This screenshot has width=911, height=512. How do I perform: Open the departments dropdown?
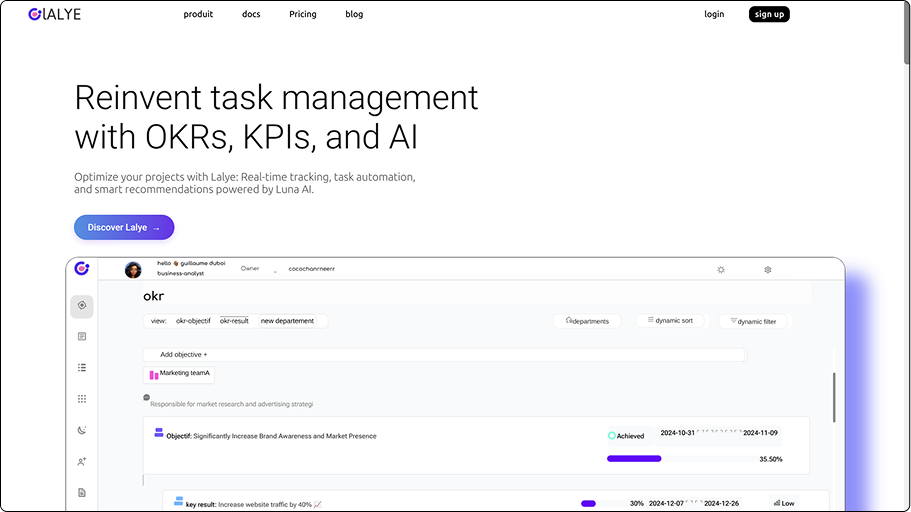(x=587, y=321)
